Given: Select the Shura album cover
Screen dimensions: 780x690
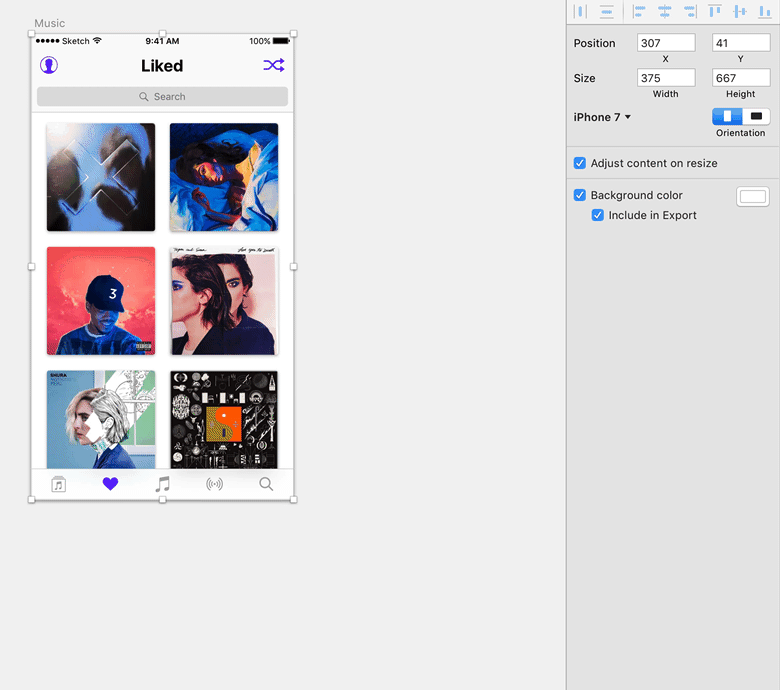Looking at the screenshot, I should pos(101,419).
